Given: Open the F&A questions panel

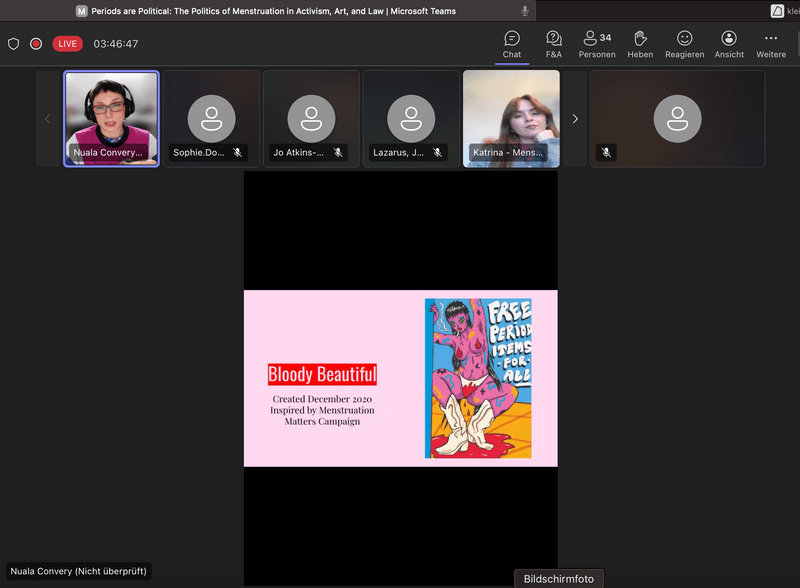Looking at the screenshot, I should (x=553, y=44).
